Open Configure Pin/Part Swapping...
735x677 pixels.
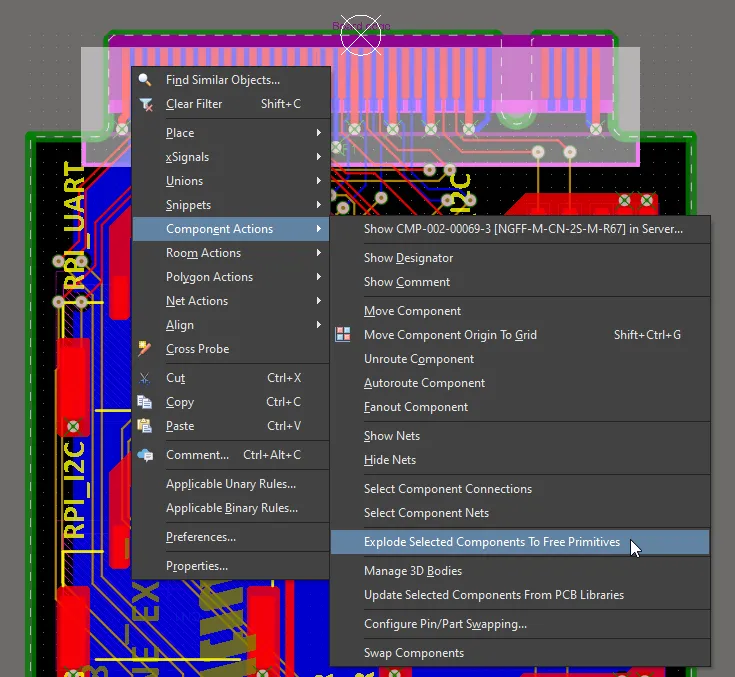point(520,624)
